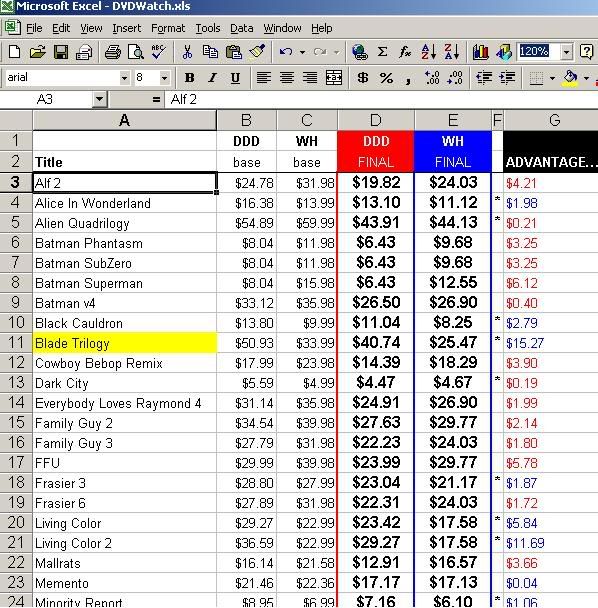Increase decimal places
This screenshot has height=608, width=598.
[432, 78]
